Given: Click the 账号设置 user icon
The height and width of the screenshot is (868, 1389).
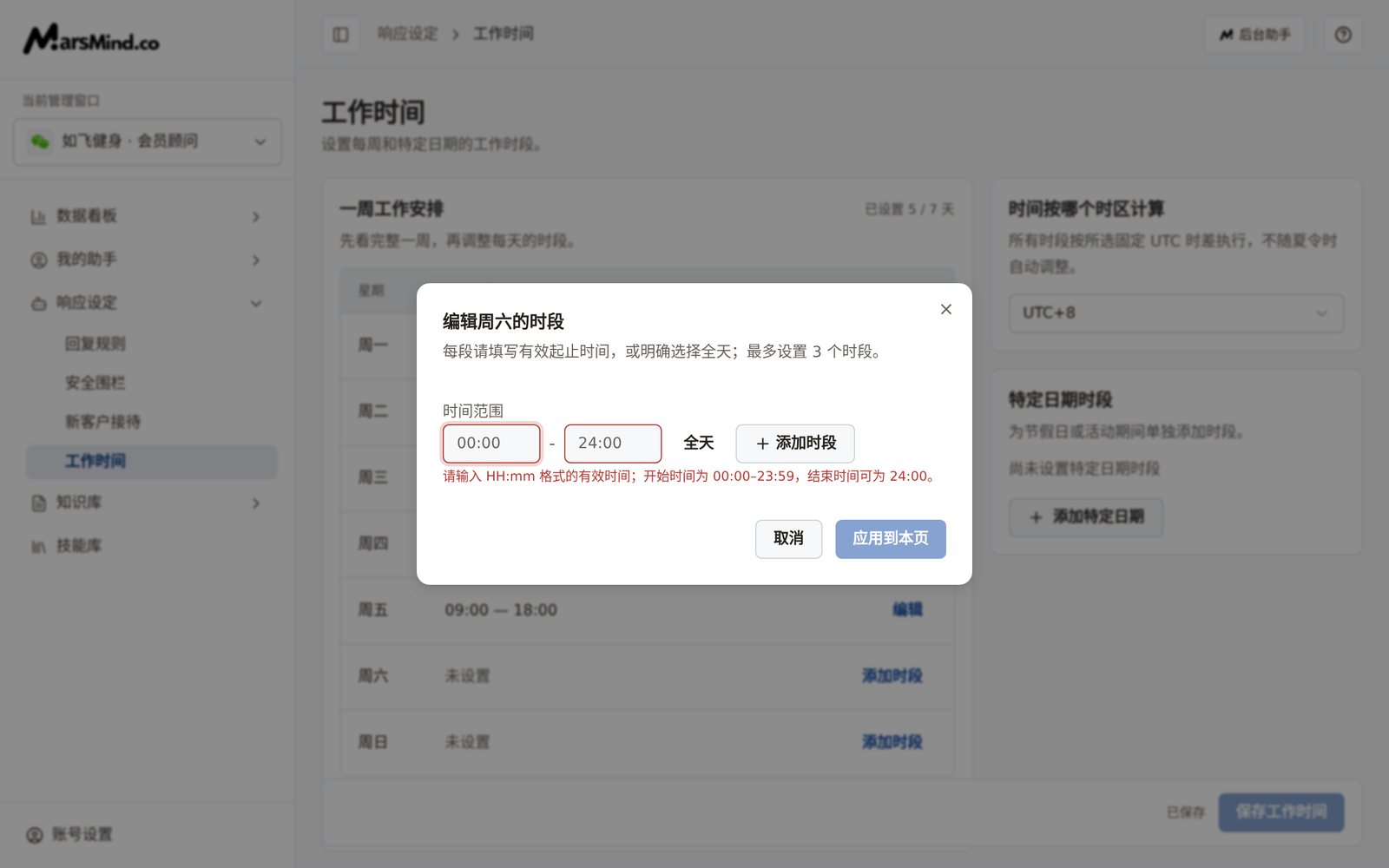Looking at the screenshot, I should (x=35, y=835).
